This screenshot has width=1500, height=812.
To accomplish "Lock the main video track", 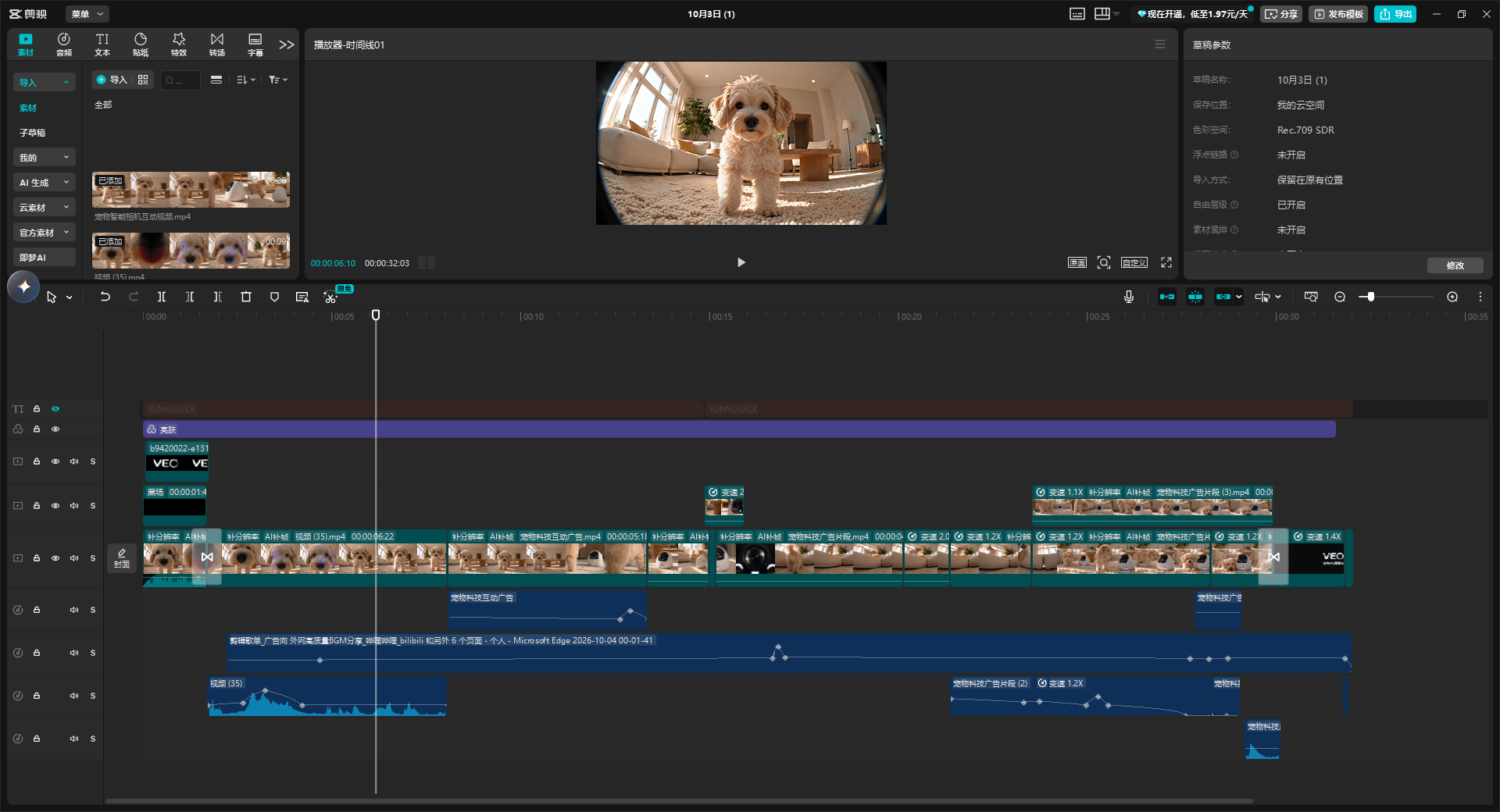I will 37,558.
